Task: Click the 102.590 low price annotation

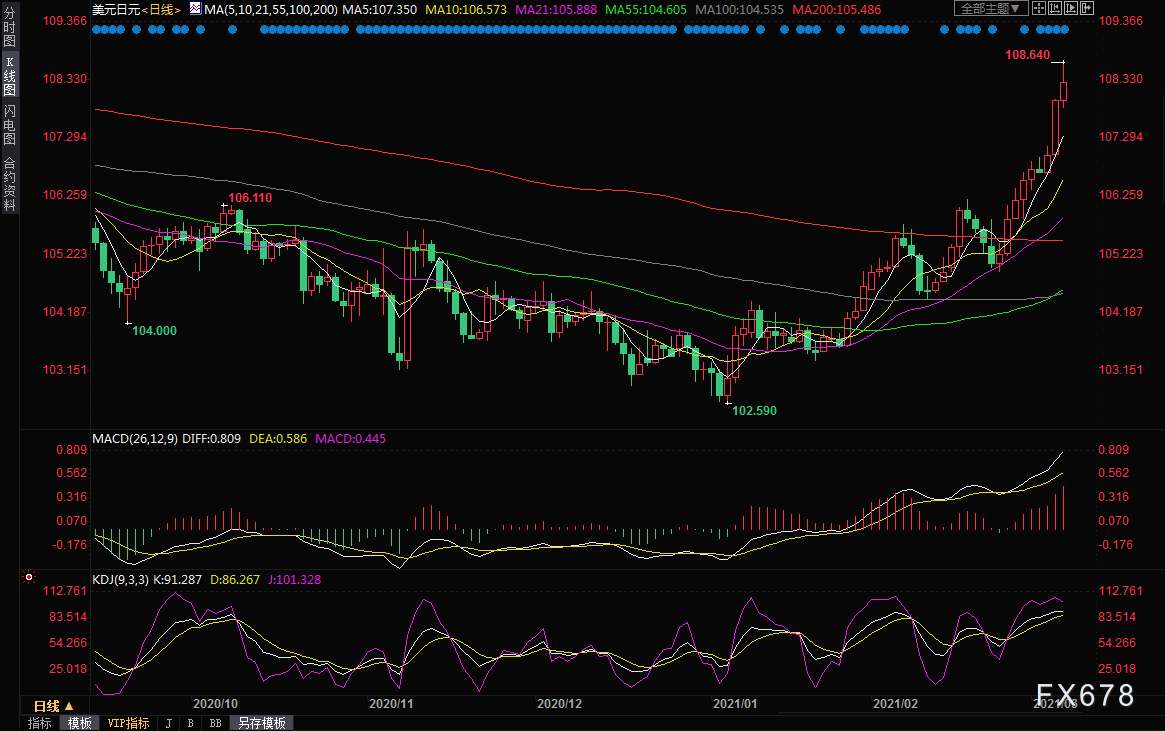Action: 754,410
